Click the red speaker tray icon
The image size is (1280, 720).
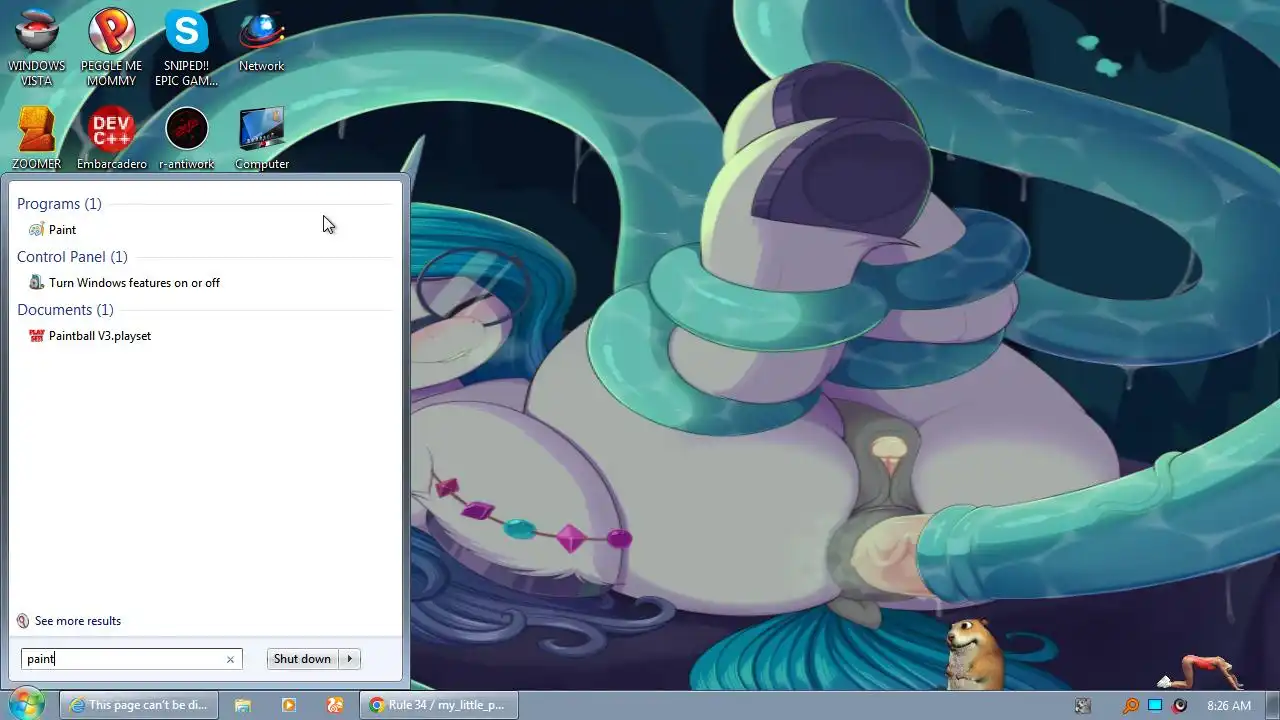click(1180, 706)
